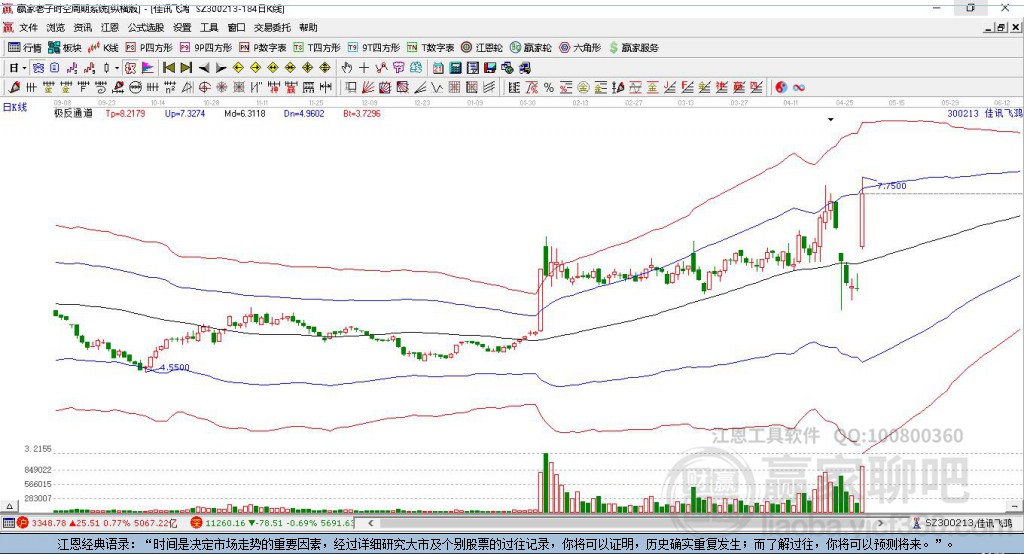Click the Bt=3.7296 indicator value
This screenshot has height=554, width=1024.
[362, 114]
